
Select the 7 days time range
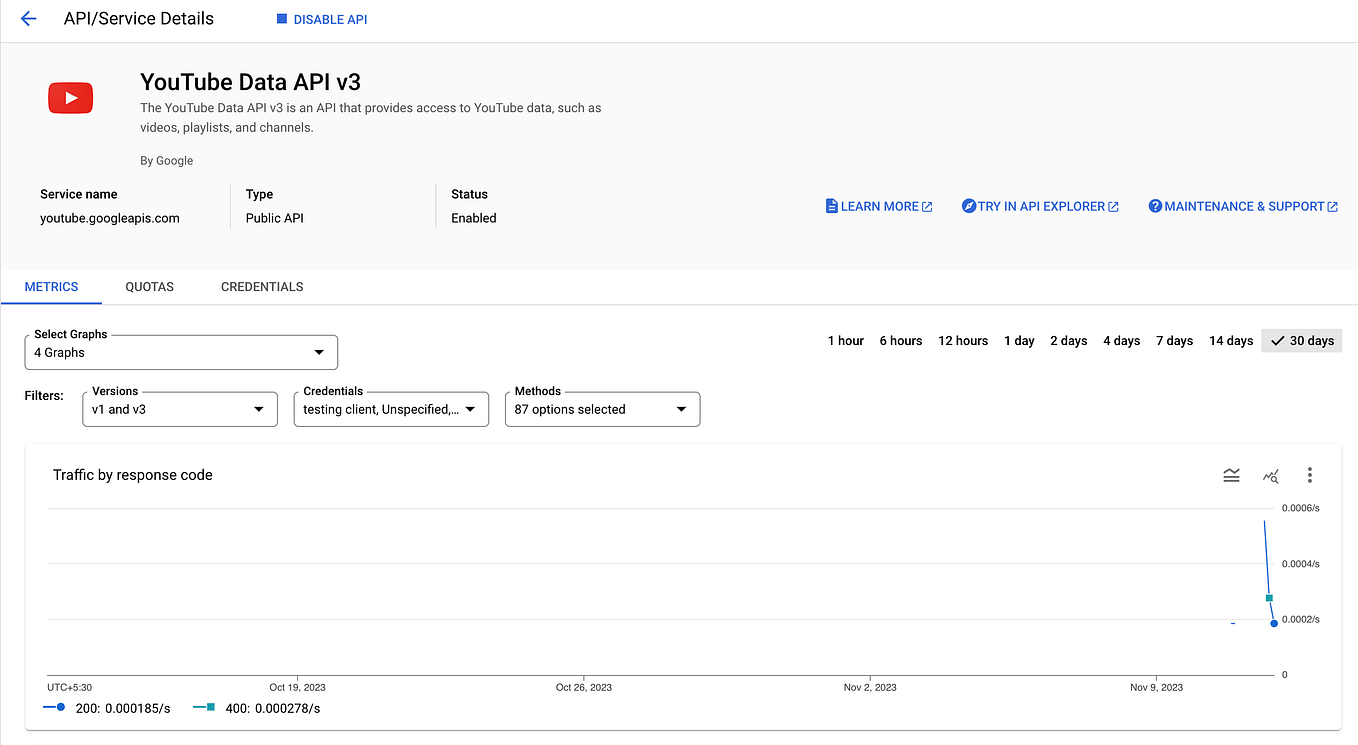point(1174,340)
